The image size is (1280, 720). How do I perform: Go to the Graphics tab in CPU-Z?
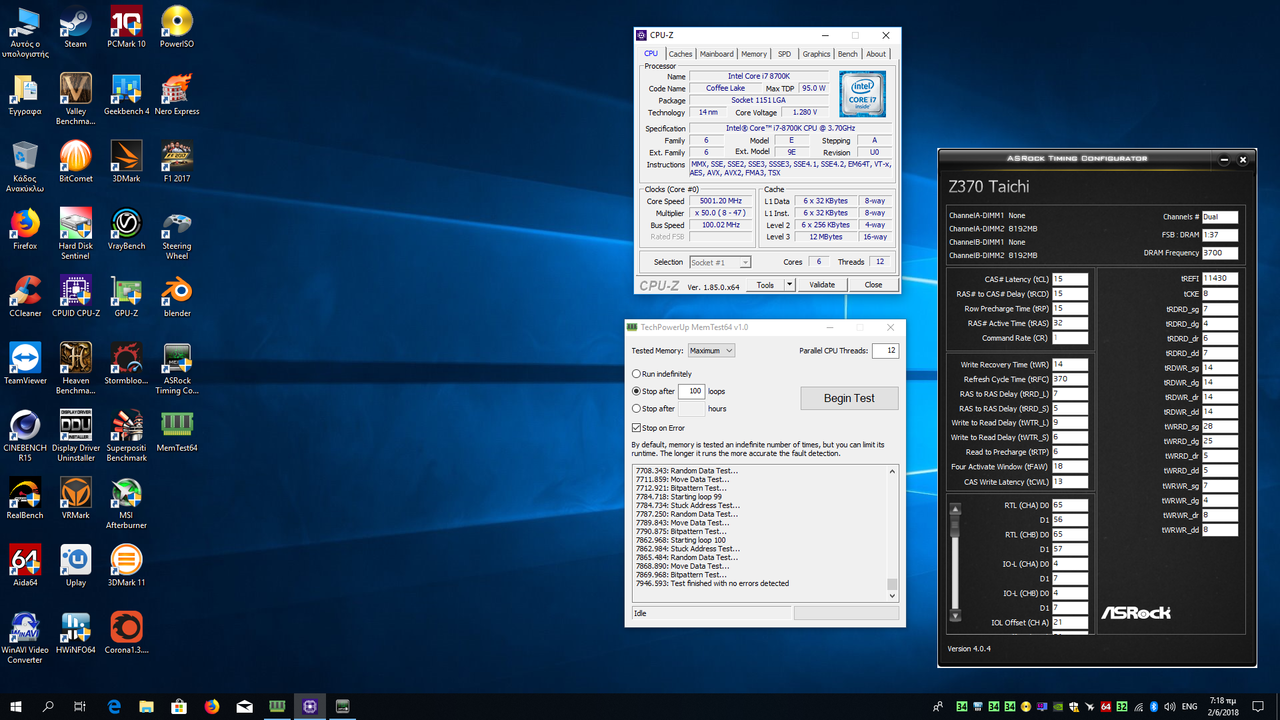(816, 54)
